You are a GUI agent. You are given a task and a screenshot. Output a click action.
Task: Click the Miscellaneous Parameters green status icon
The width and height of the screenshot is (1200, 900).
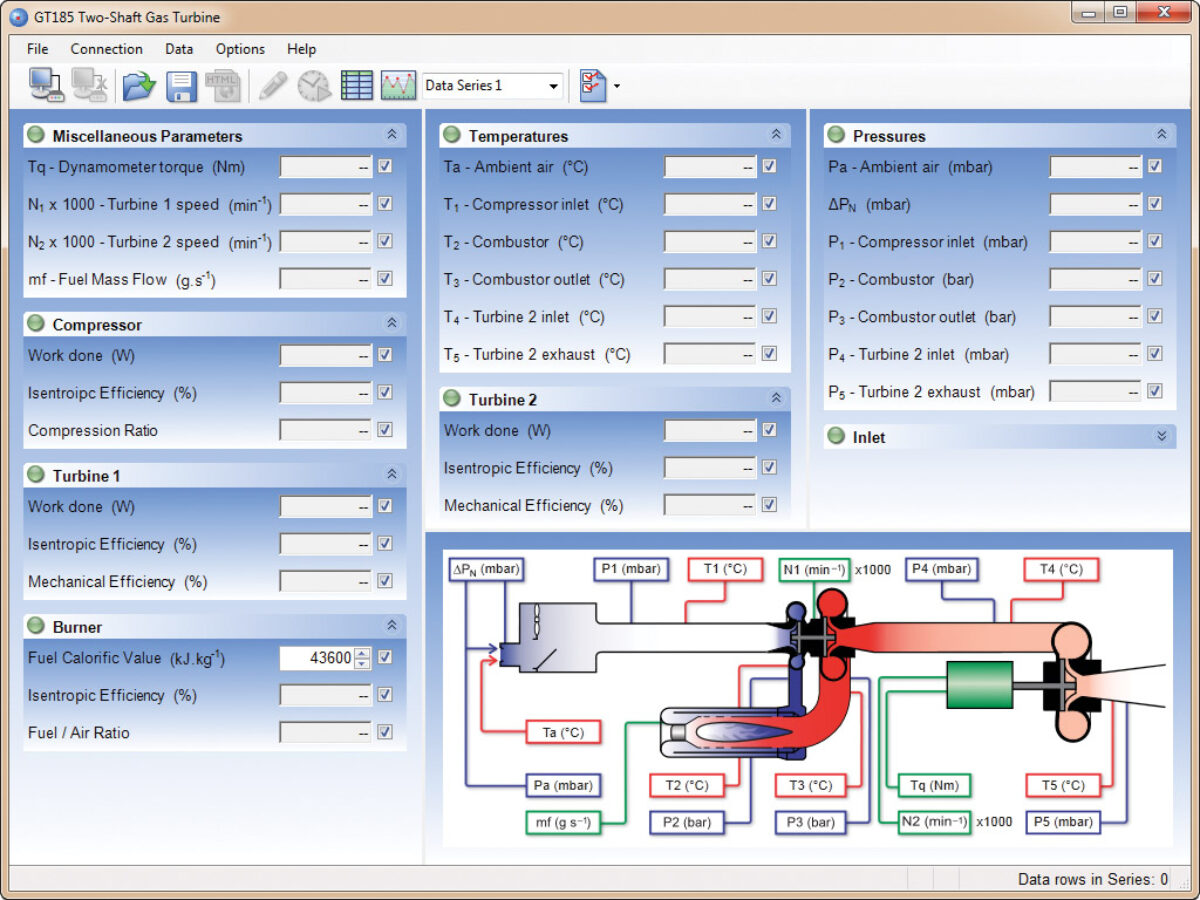point(36,135)
